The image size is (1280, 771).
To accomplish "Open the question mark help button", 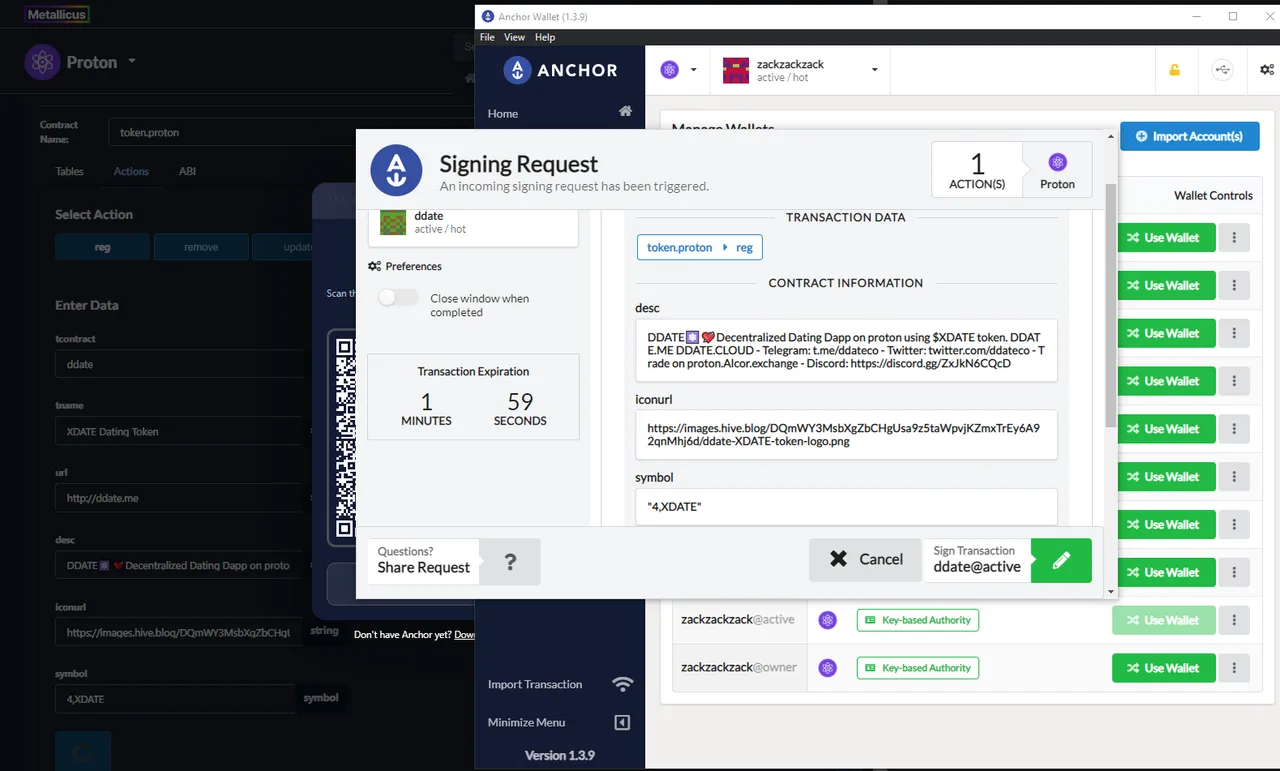I will pyautogui.click(x=510, y=561).
